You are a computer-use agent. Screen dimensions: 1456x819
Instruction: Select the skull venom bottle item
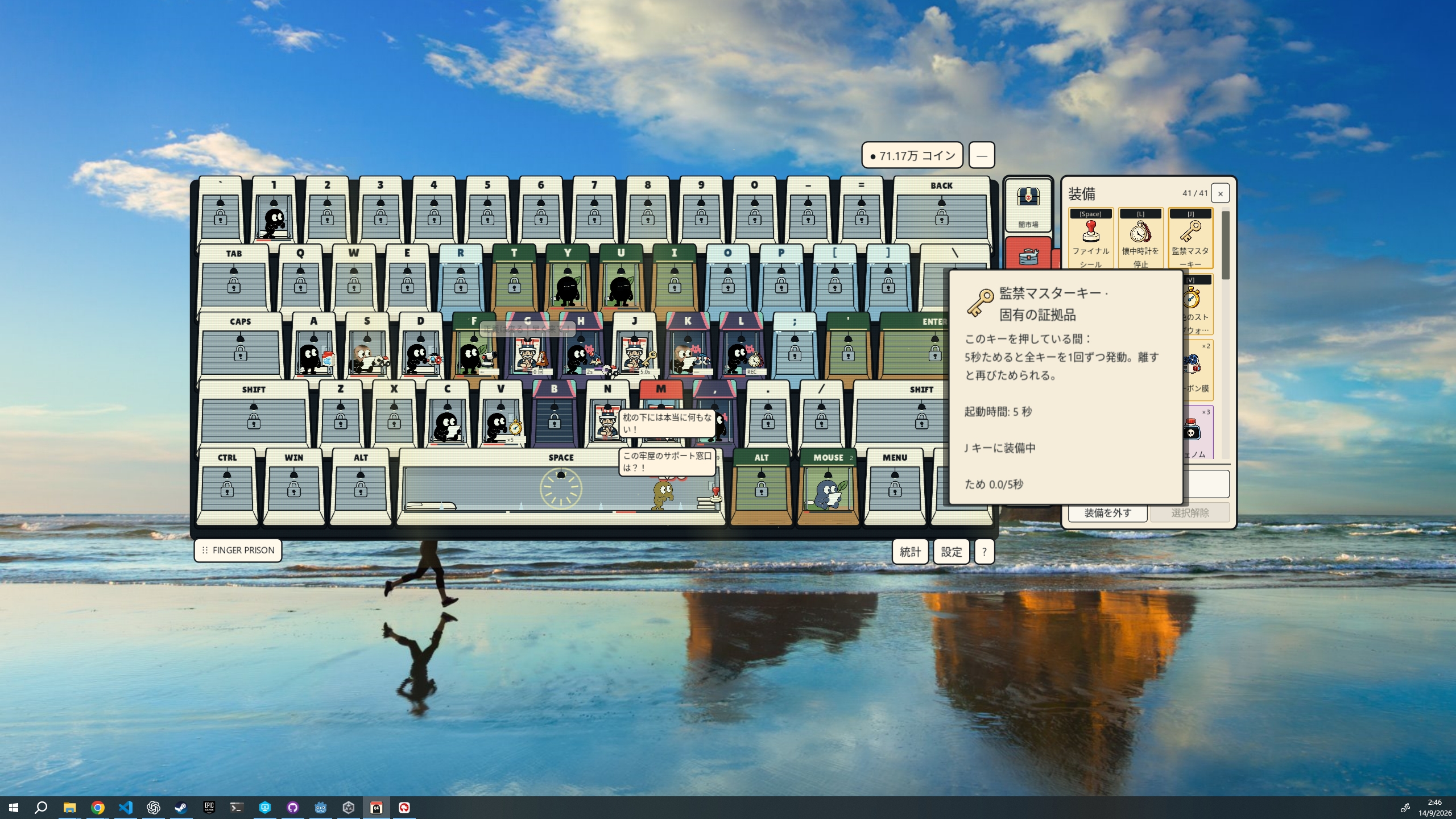pos(1193,432)
